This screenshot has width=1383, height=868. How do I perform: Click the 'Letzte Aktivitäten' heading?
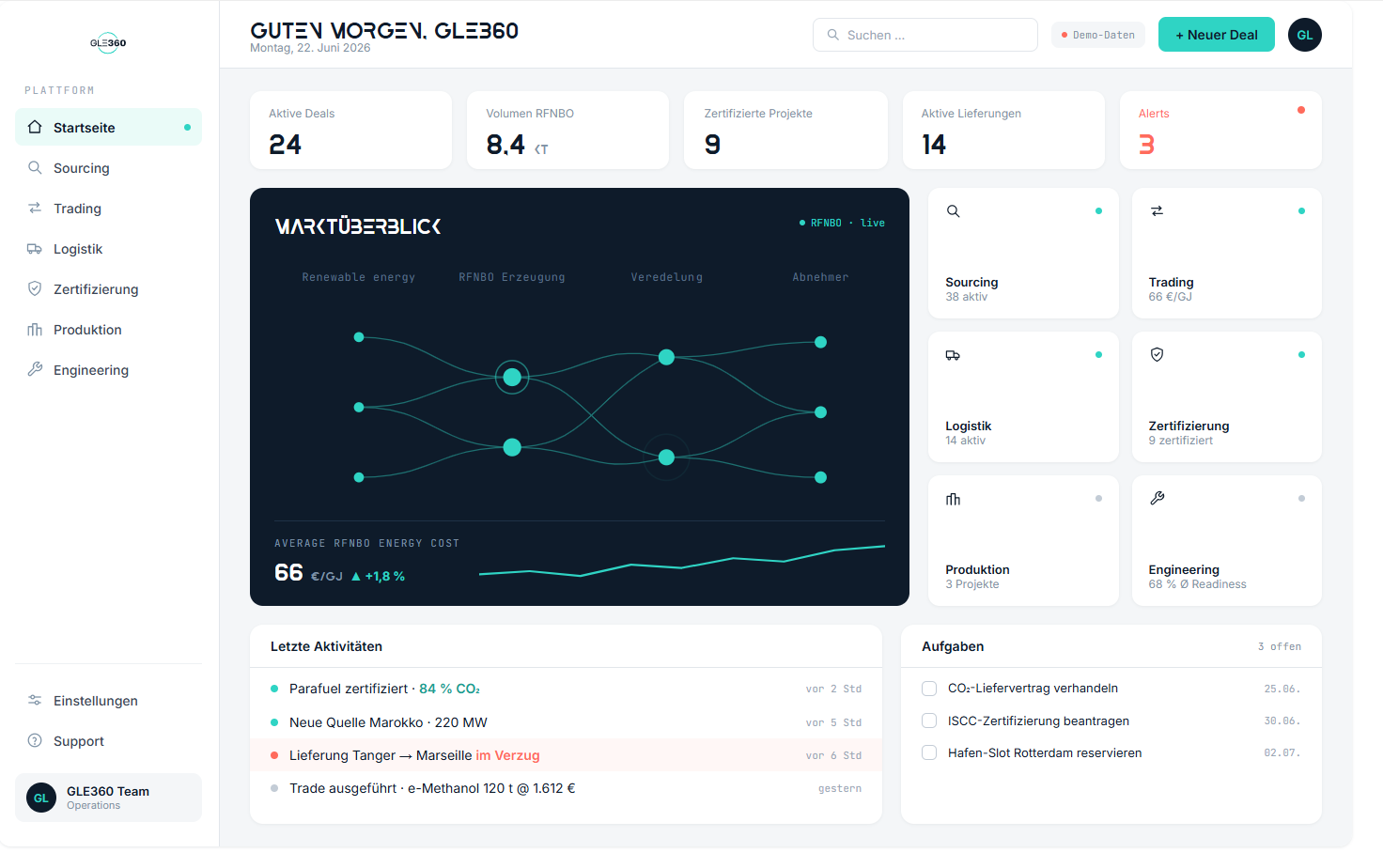click(x=326, y=646)
